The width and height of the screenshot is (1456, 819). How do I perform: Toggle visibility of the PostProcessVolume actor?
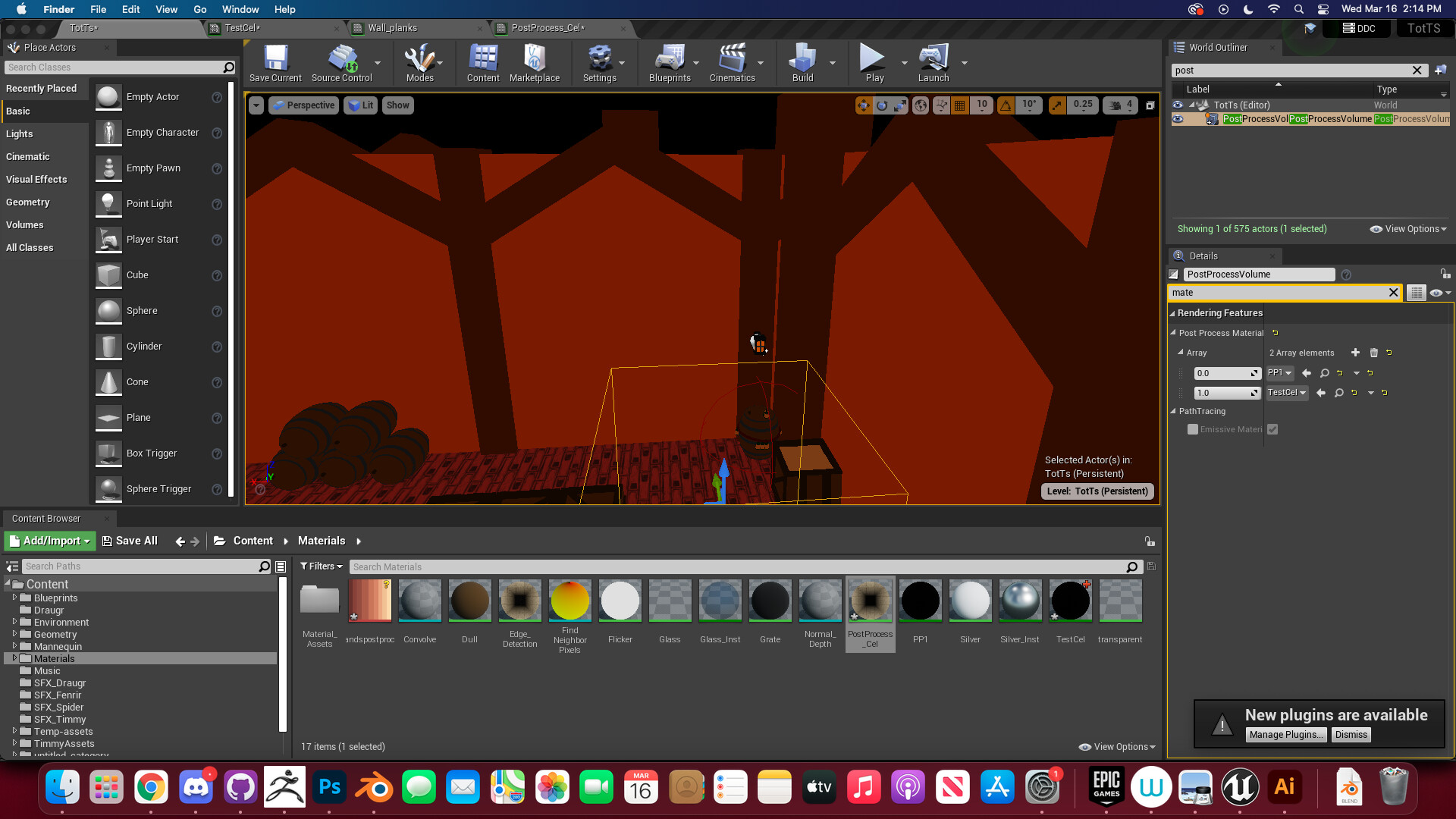tap(1178, 119)
